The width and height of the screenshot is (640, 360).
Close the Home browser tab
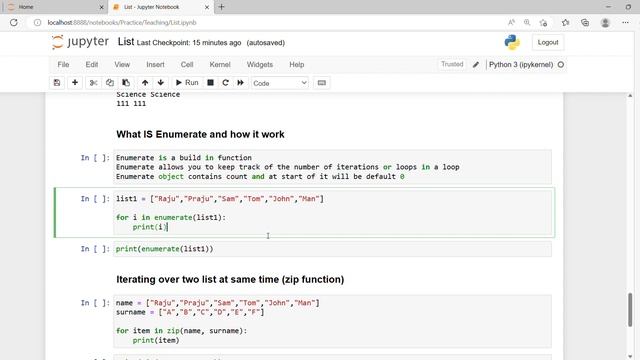101,7
